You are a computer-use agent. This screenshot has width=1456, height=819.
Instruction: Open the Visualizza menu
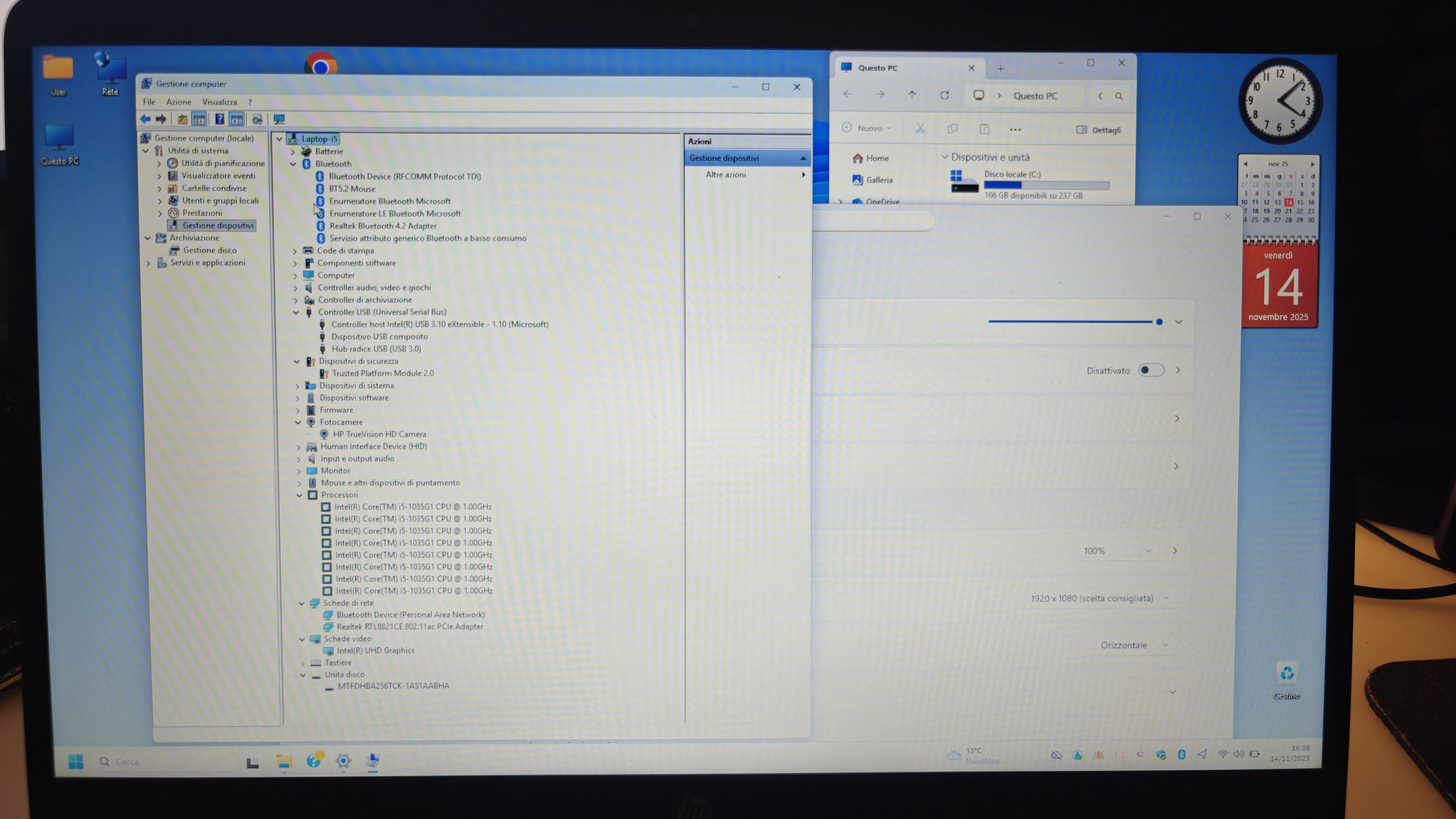[219, 102]
